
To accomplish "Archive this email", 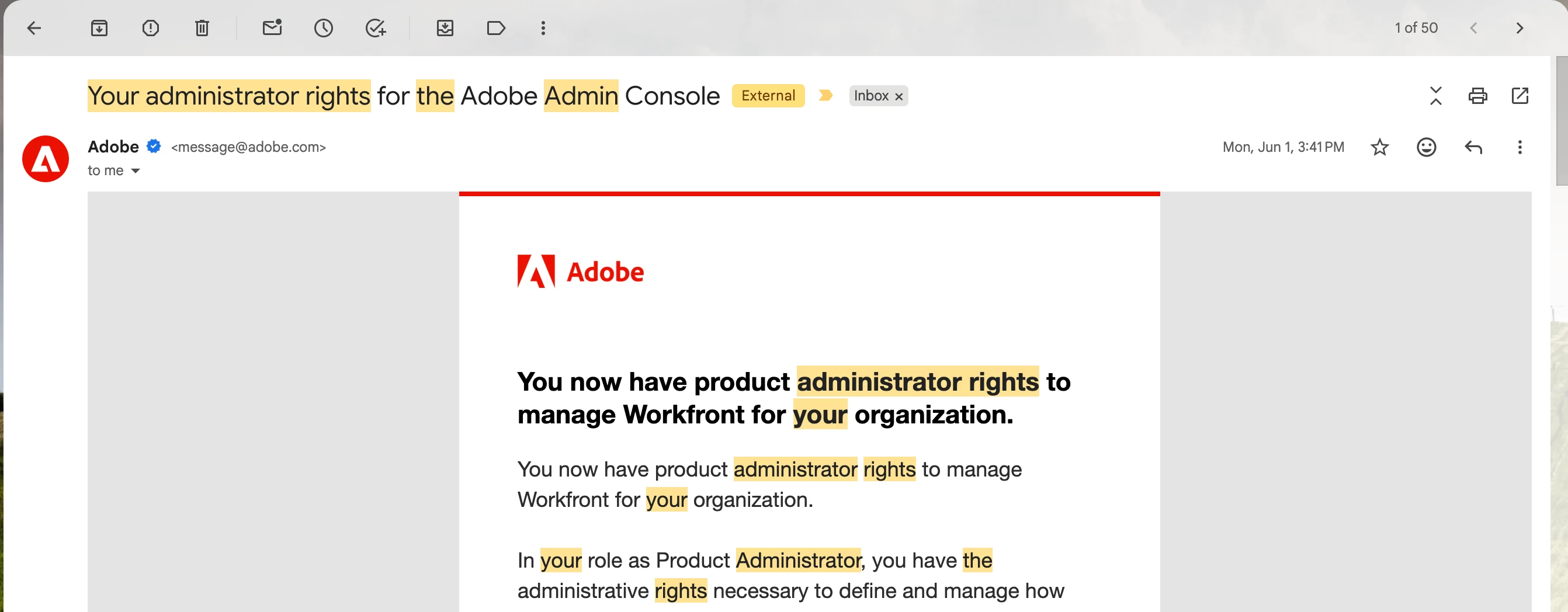I will click(x=99, y=28).
